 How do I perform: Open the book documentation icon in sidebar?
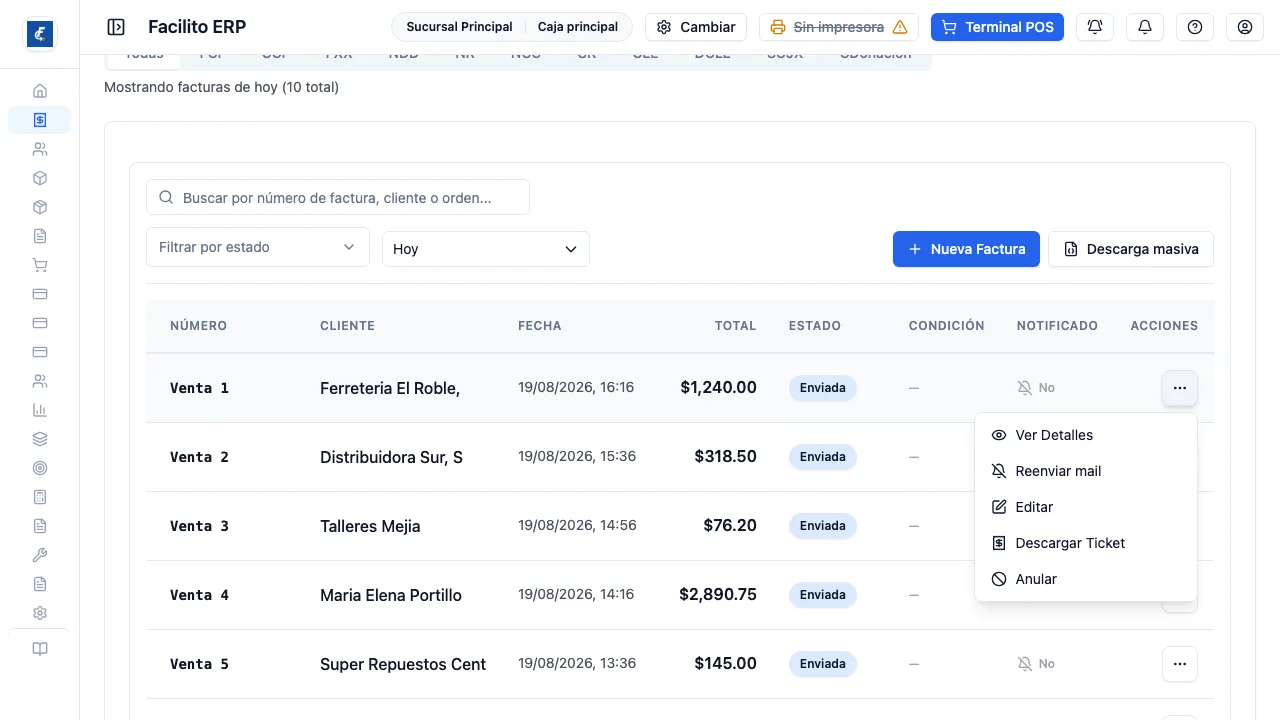point(40,649)
